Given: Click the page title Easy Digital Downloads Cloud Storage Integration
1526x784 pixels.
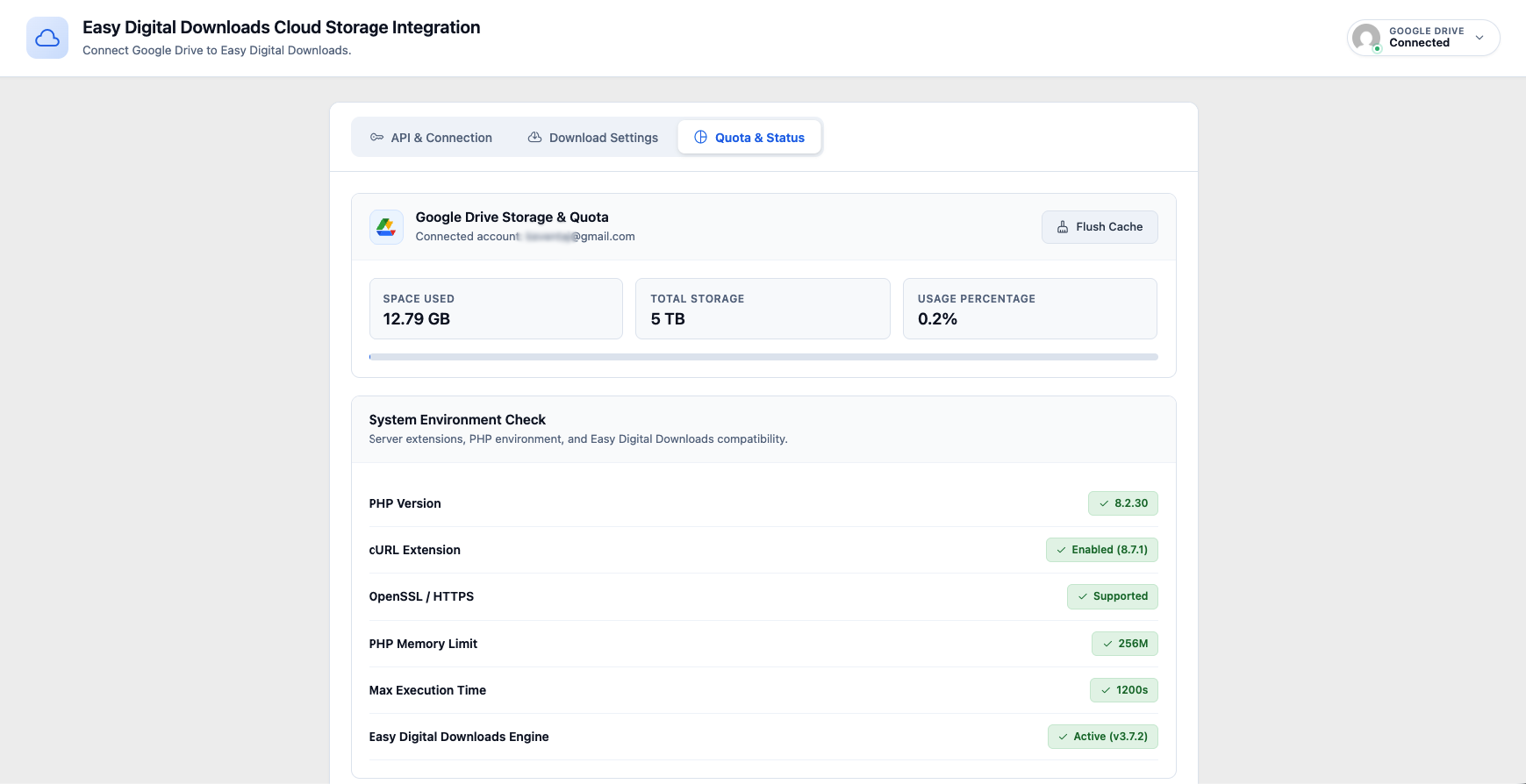Looking at the screenshot, I should 281,27.
